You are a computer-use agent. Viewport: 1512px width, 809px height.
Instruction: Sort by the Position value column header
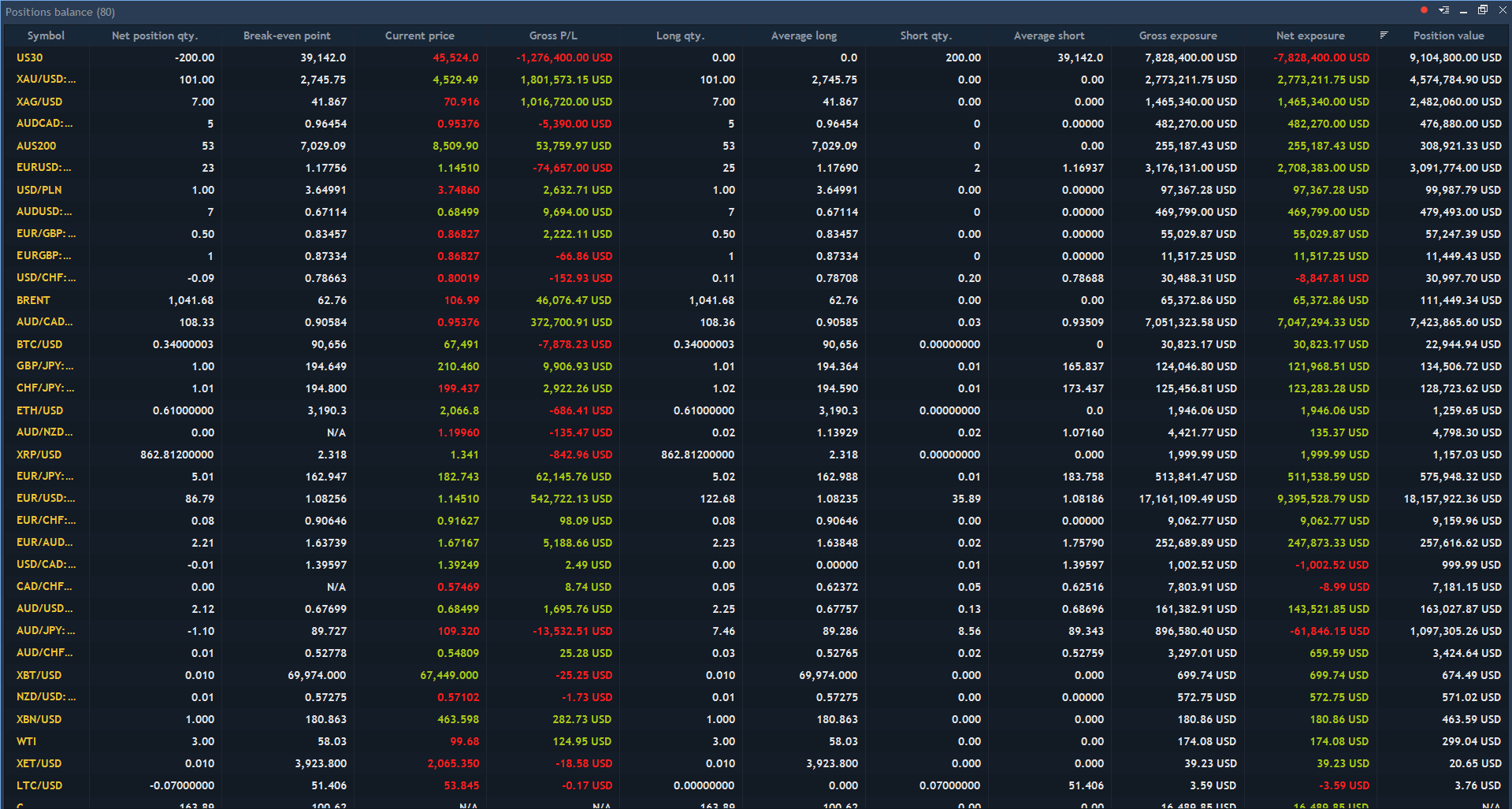click(1449, 35)
